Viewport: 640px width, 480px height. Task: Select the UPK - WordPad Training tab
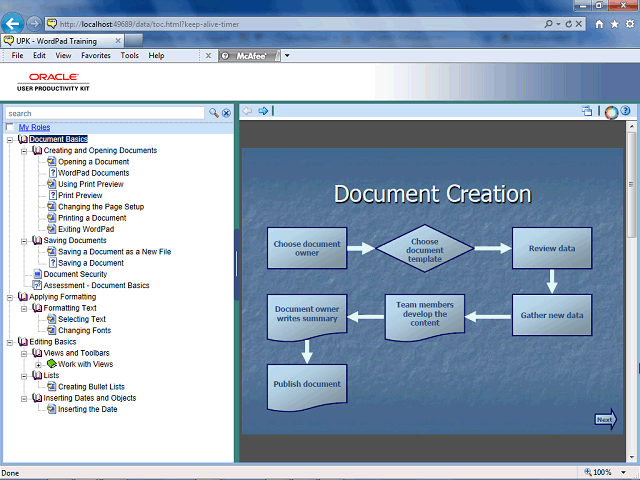point(62,41)
